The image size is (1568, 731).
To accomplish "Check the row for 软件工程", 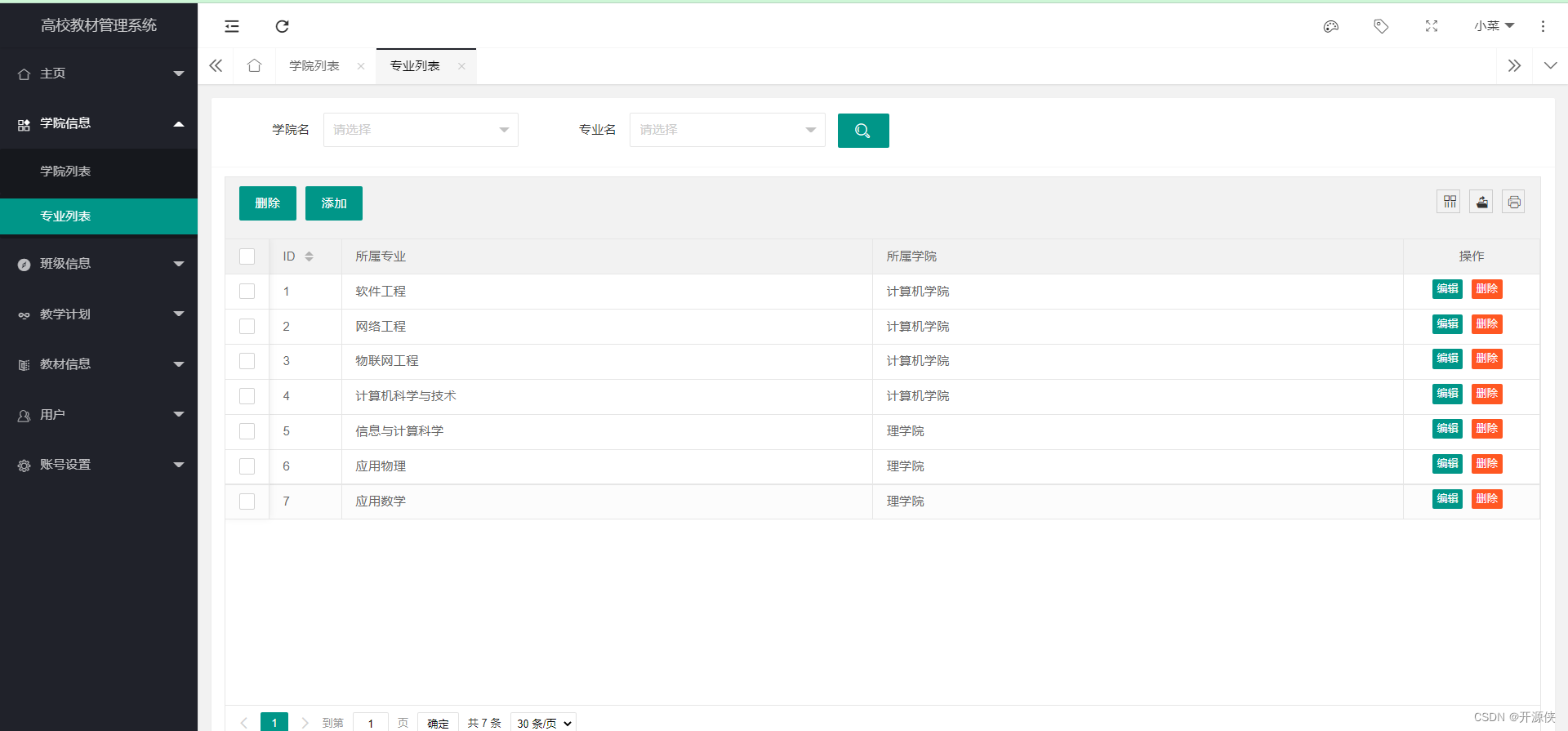I will [x=247, y=292].
